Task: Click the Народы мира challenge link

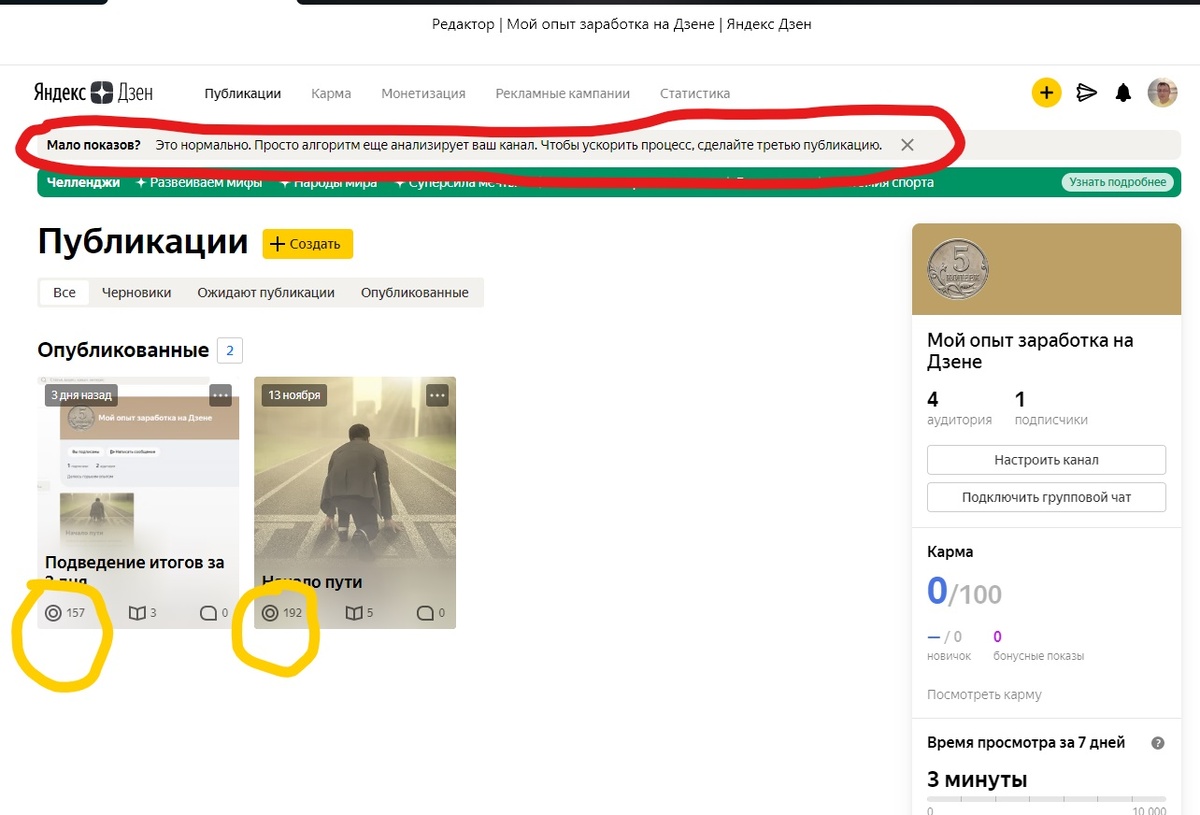Action: 328,182
